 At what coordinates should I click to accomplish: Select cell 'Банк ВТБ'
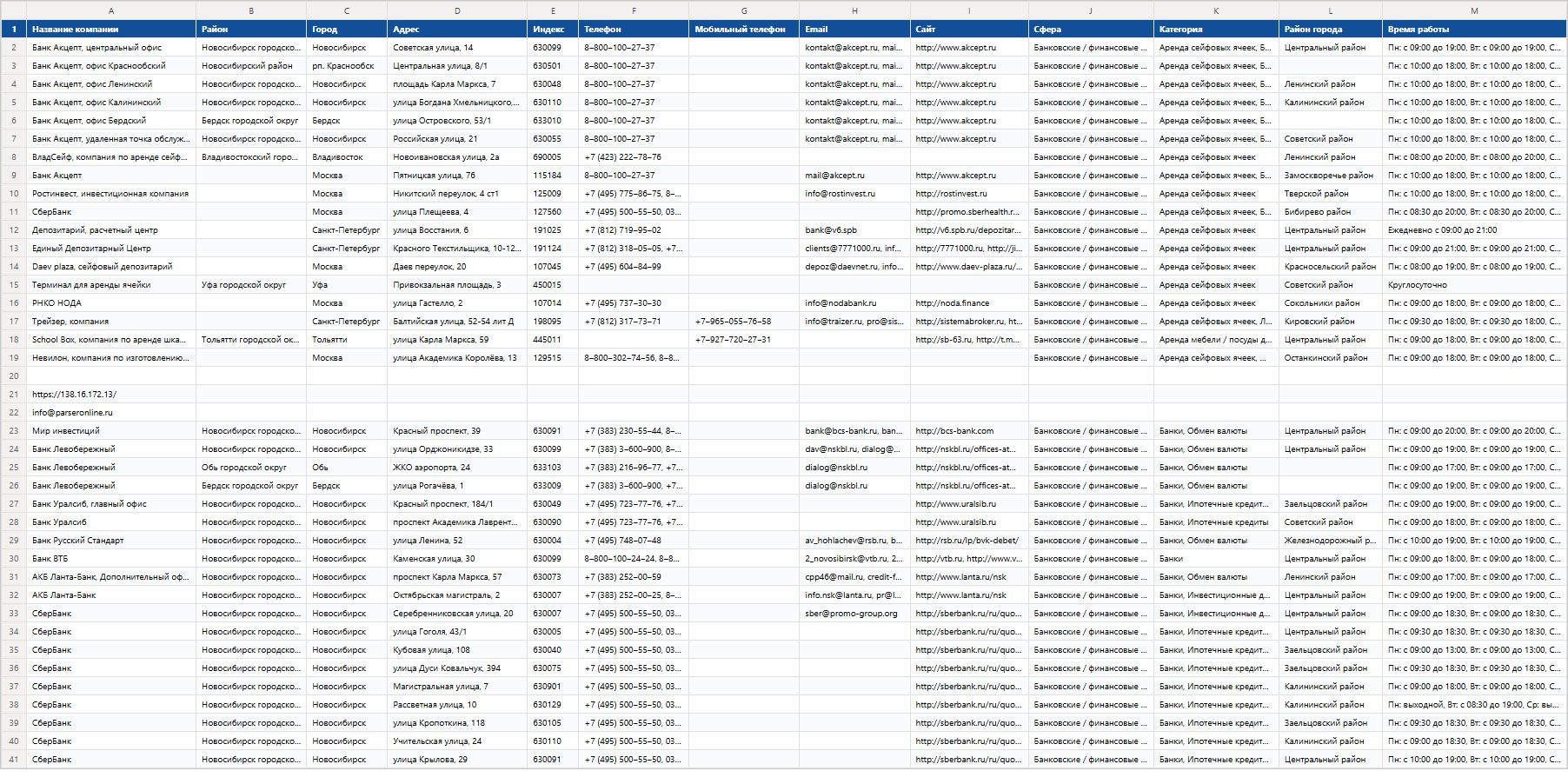pyautogui.click(x=111, y=559)
